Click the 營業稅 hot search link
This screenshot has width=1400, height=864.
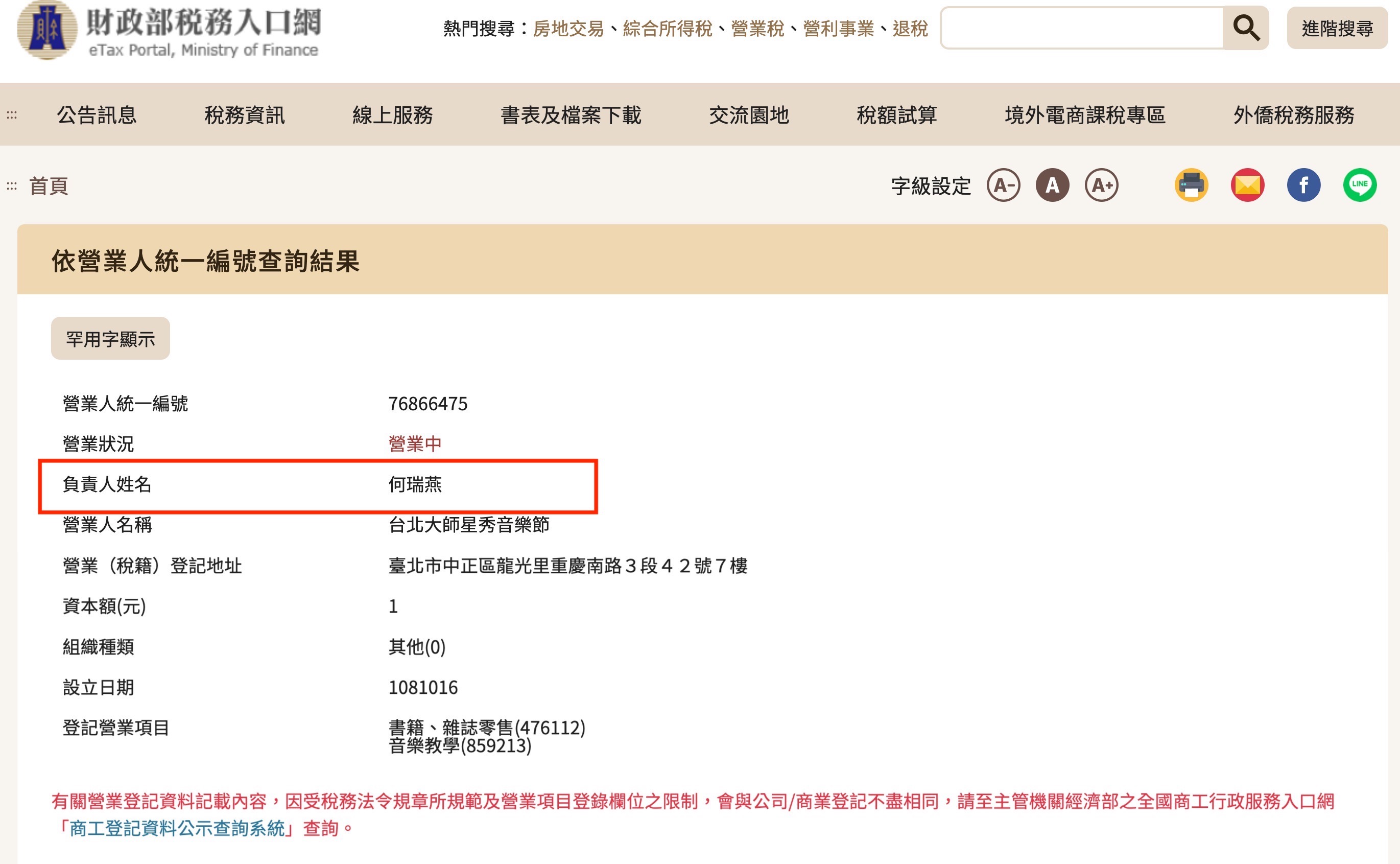click(x=757, y=28)
